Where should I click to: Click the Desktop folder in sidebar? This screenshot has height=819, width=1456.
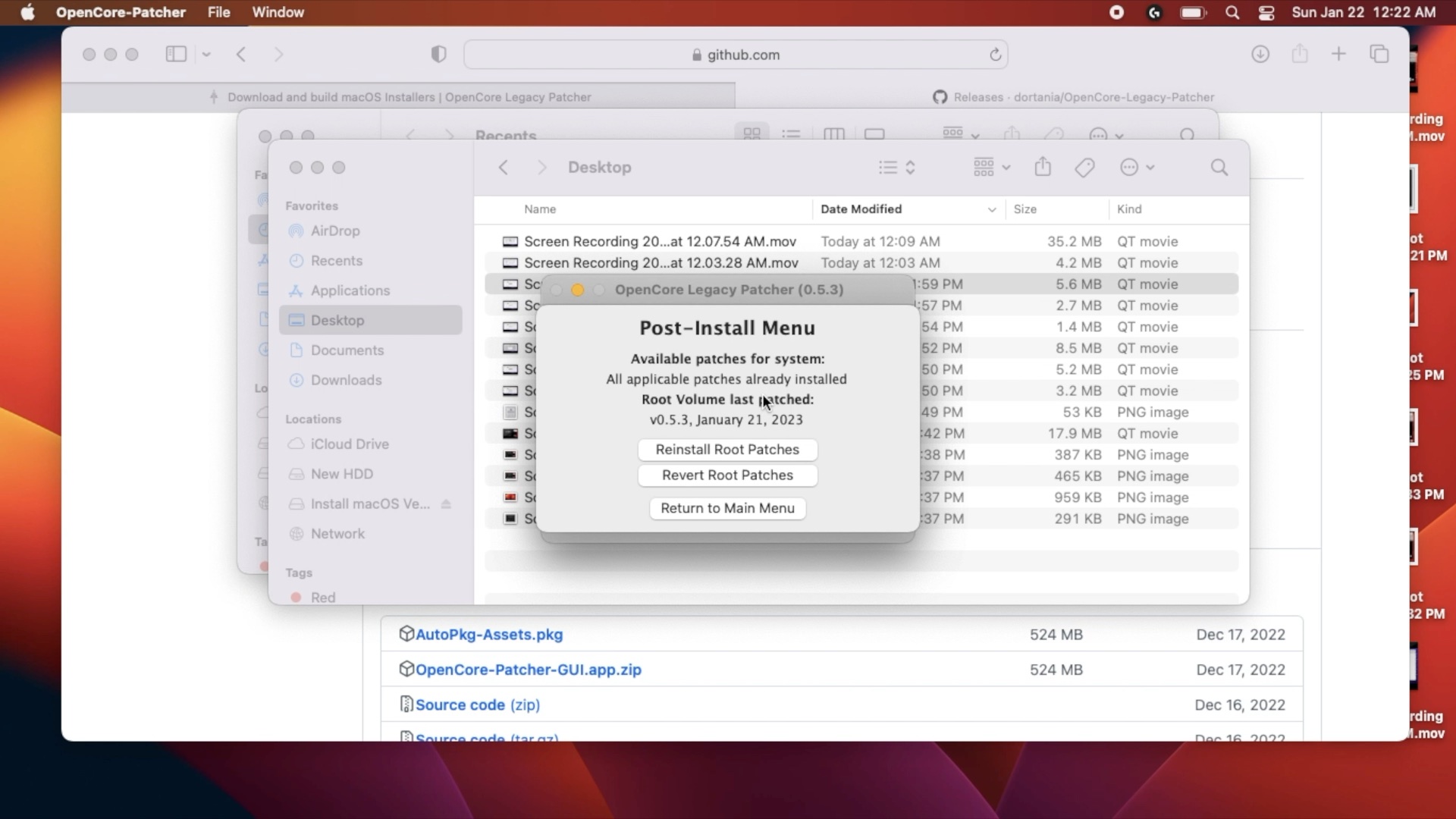tap(337, 320)
